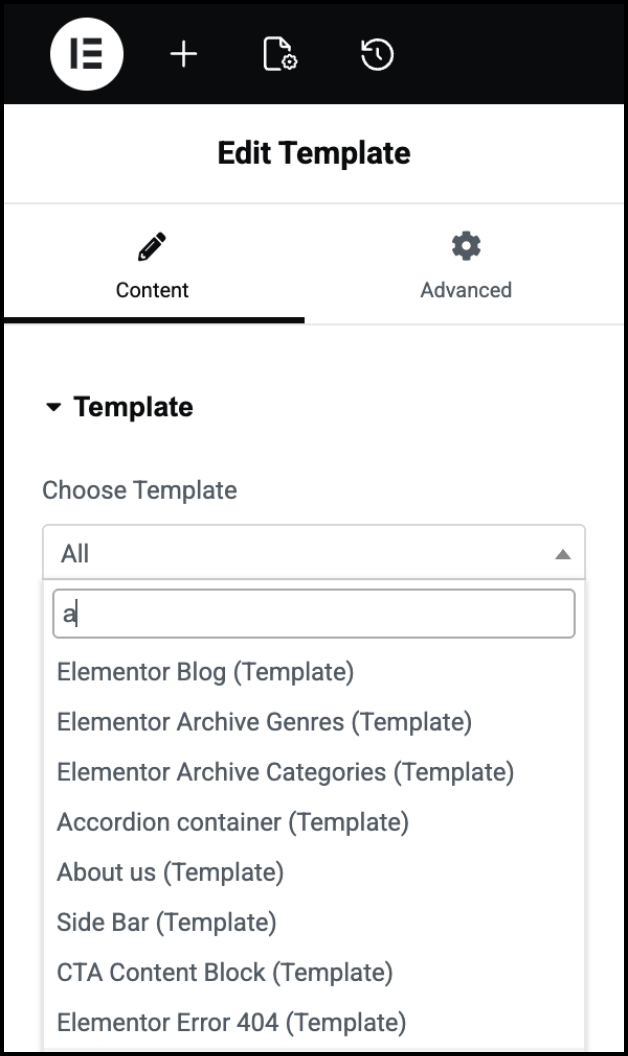This screenshot has width=628, height=1056.
Task: Select Elementor Archive Genres (Template)
Action: (x=265, y=722)
